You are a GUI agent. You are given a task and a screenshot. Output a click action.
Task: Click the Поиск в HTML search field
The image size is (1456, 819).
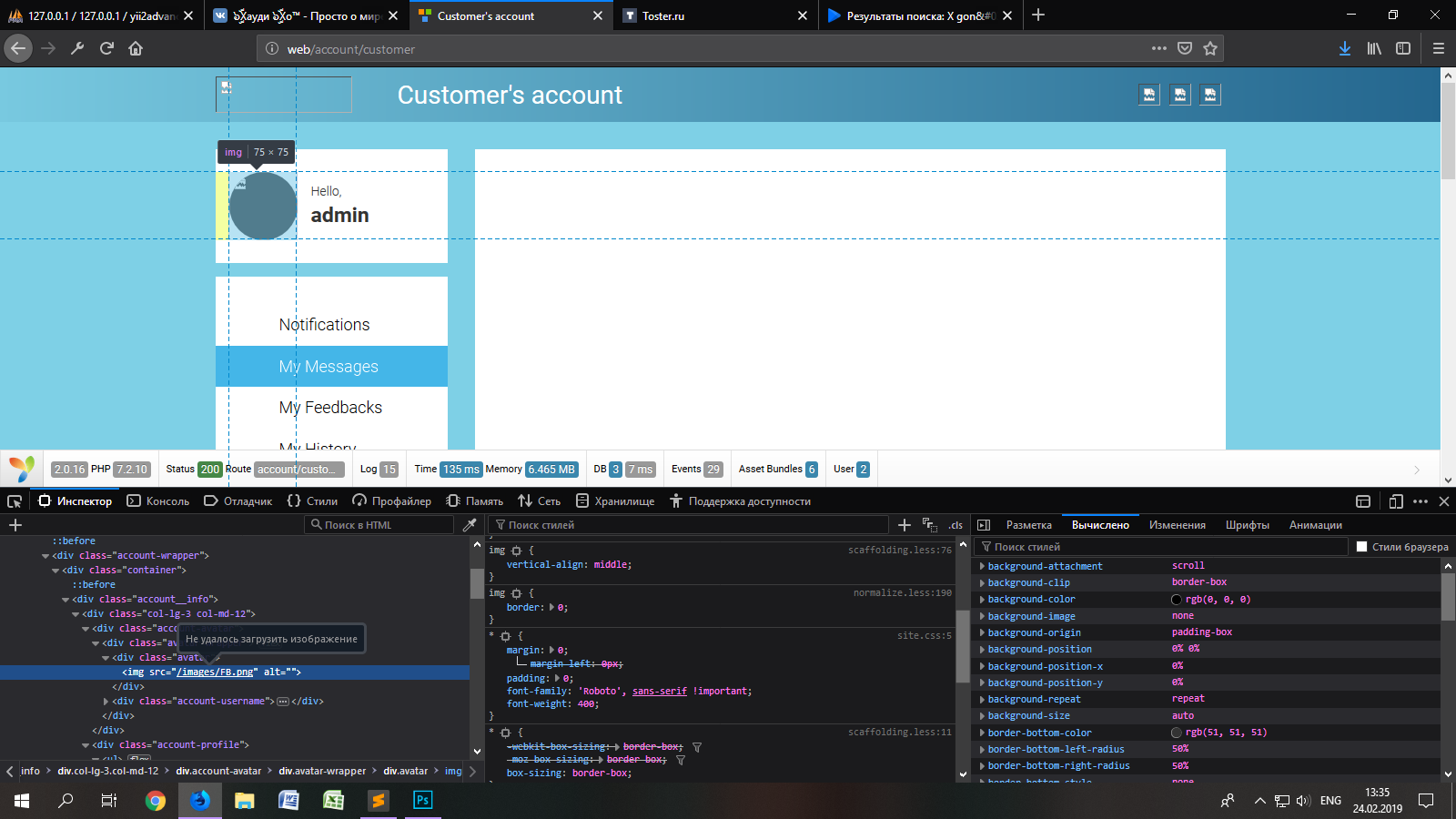(379, 525)
